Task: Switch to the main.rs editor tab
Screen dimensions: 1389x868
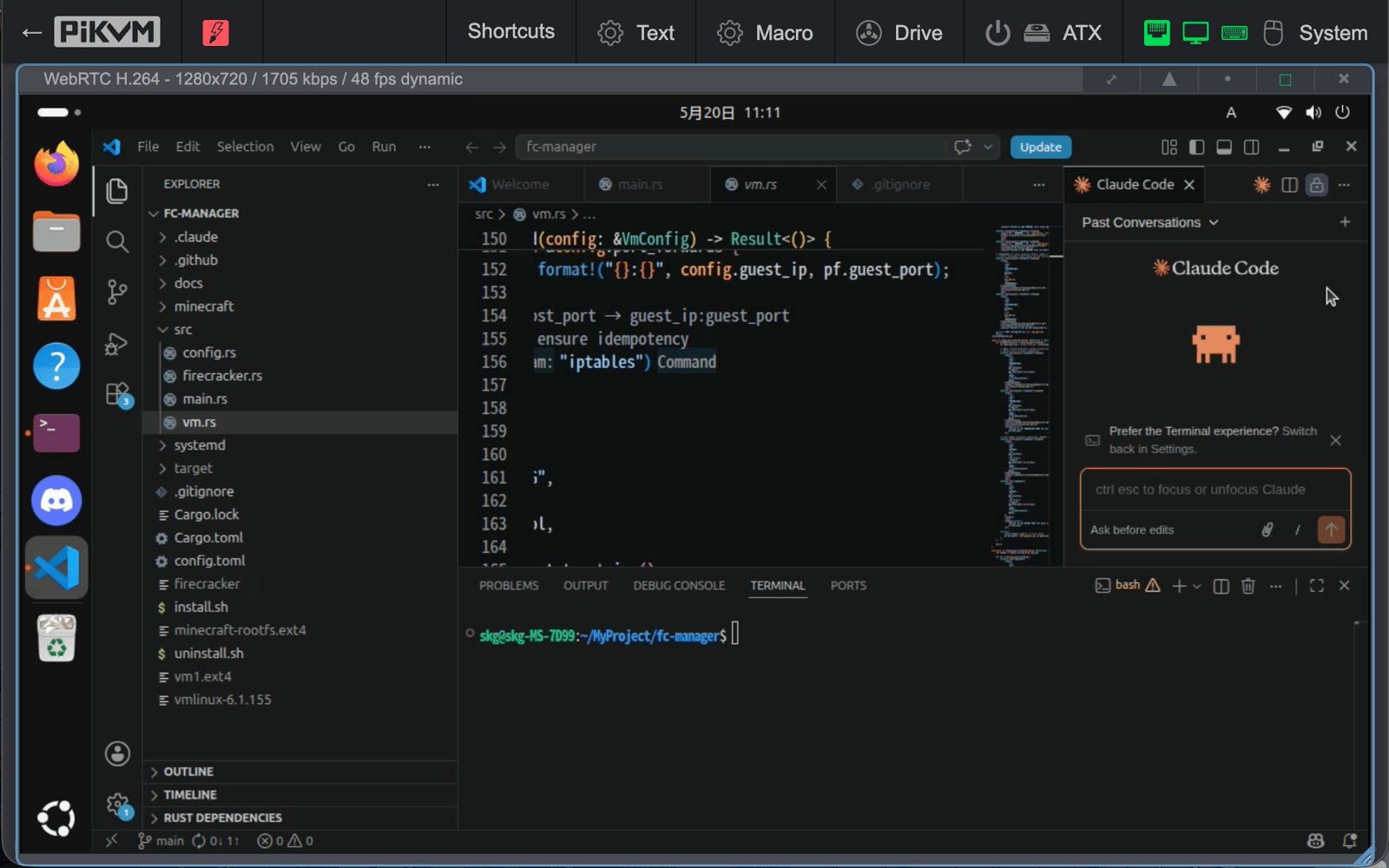Action: [641, 184]
